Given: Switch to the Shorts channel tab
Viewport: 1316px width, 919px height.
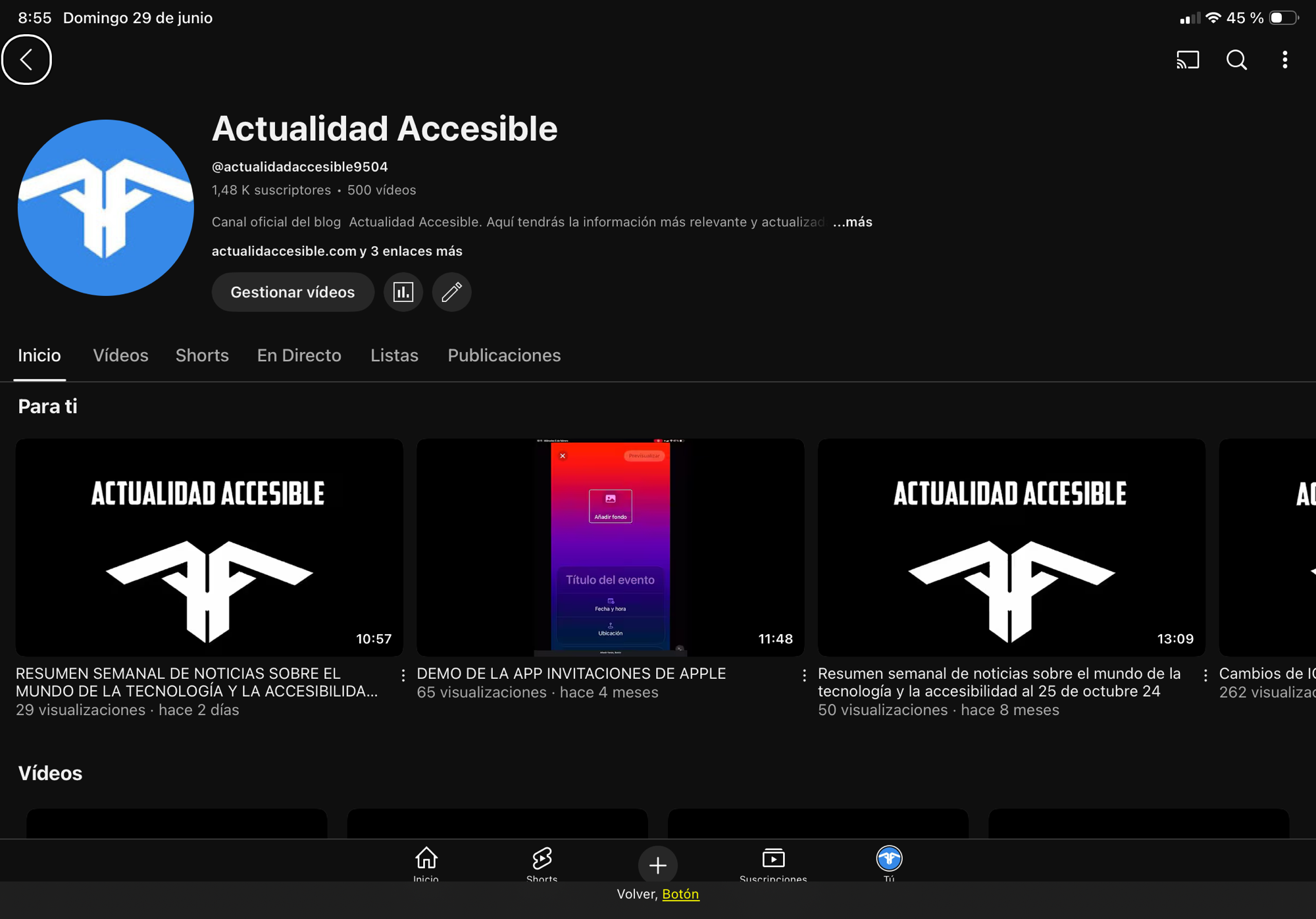Looking at the screenshot, I should tap(202, 356).
